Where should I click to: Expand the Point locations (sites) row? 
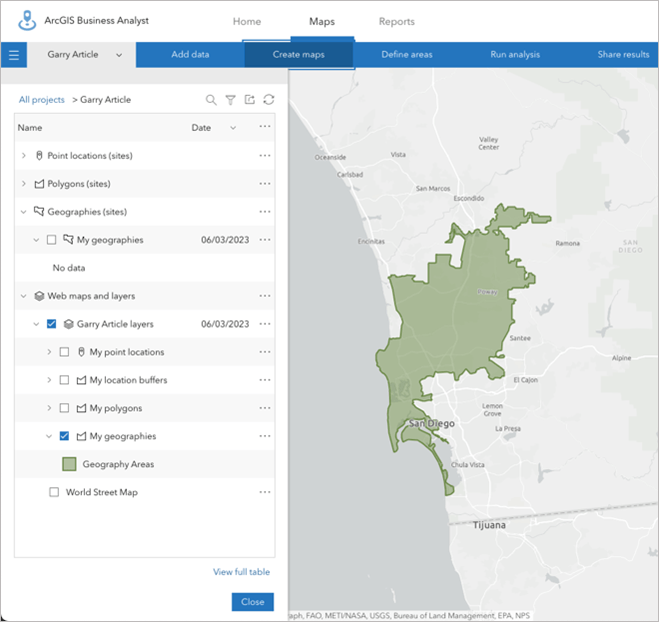coord(24,156)
